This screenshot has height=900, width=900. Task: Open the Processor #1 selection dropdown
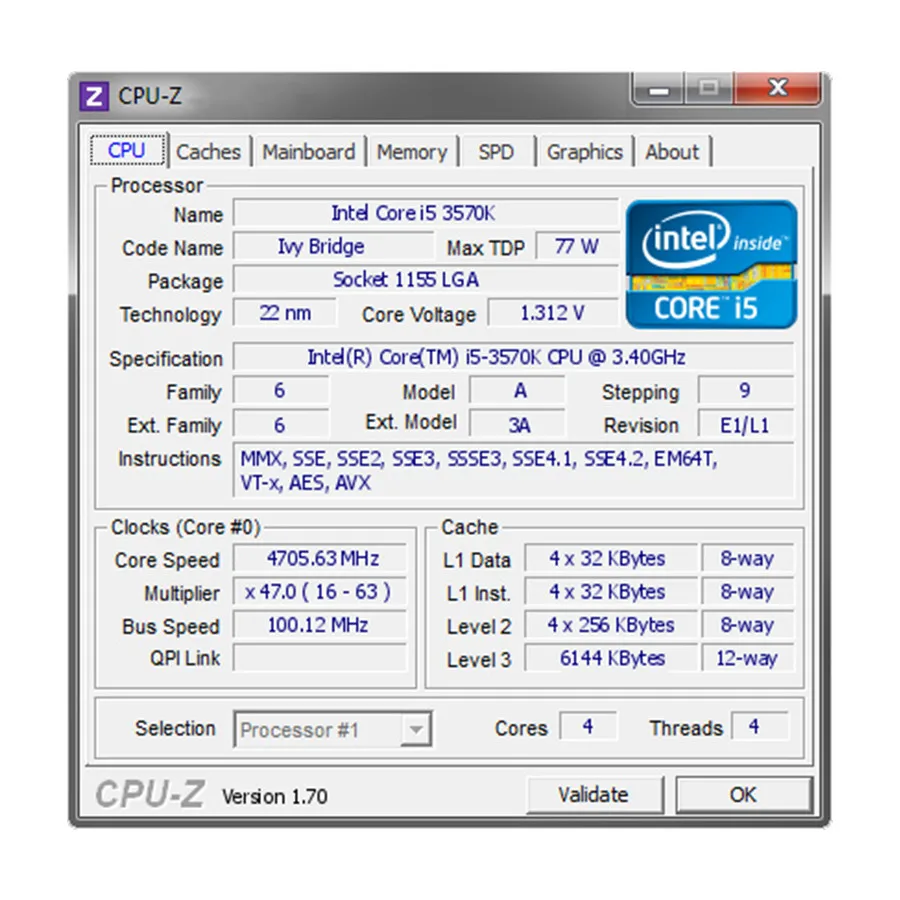(x=333, y=729)
